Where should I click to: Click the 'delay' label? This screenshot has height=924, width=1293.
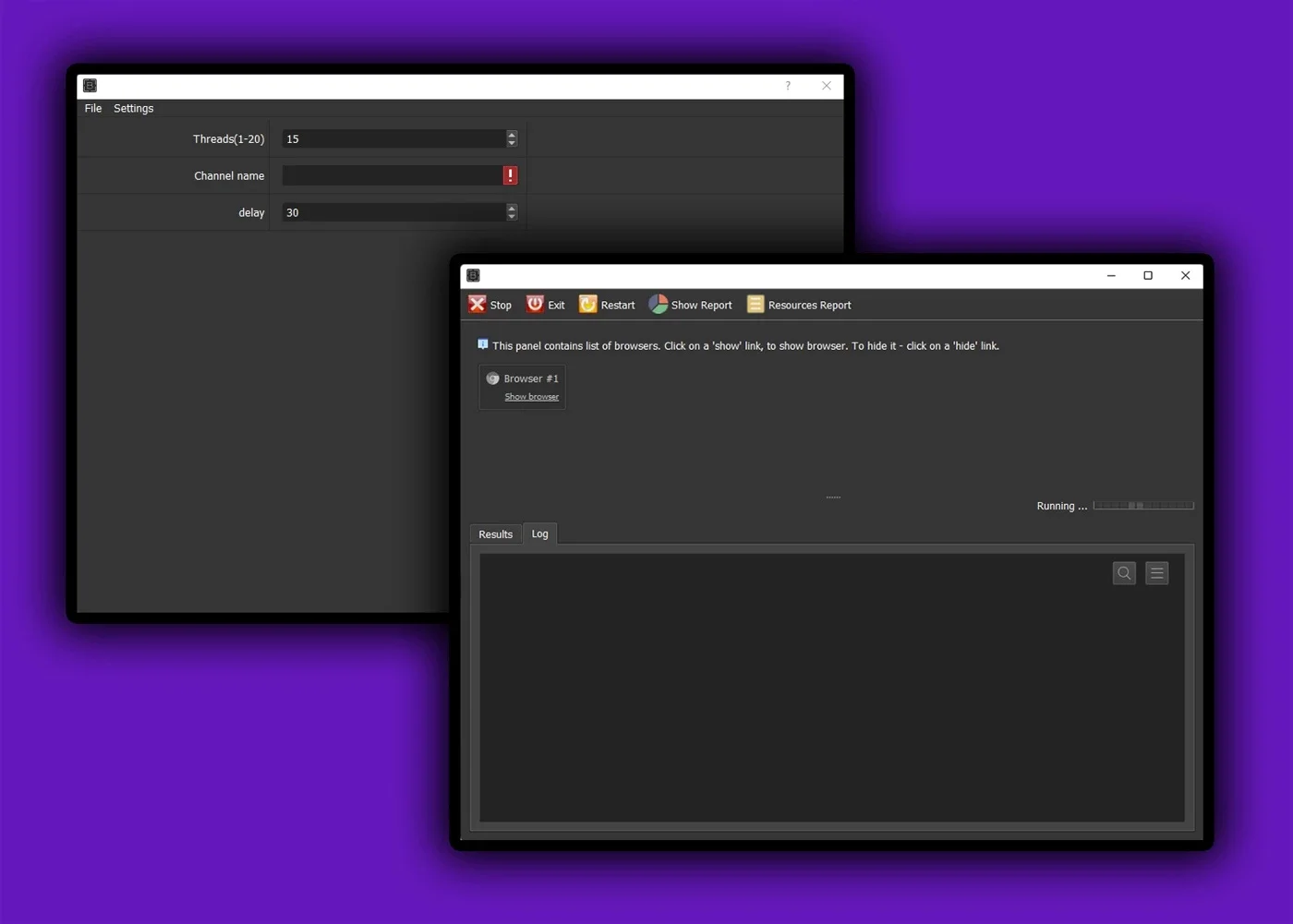point(251,213)
